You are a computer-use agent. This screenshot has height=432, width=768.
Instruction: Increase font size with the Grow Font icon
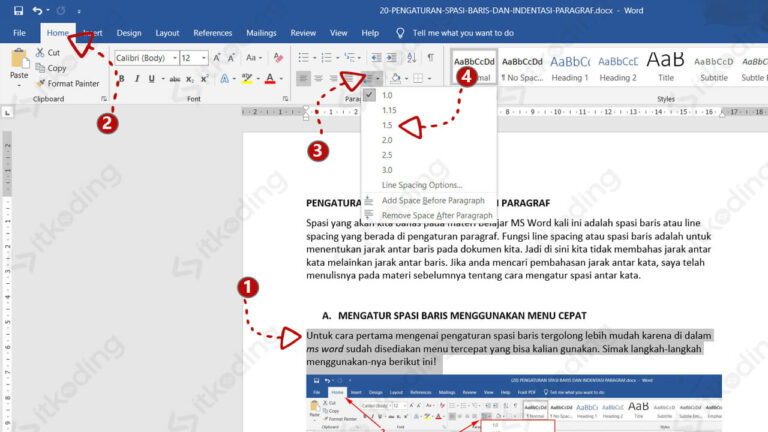pos(217,58)
